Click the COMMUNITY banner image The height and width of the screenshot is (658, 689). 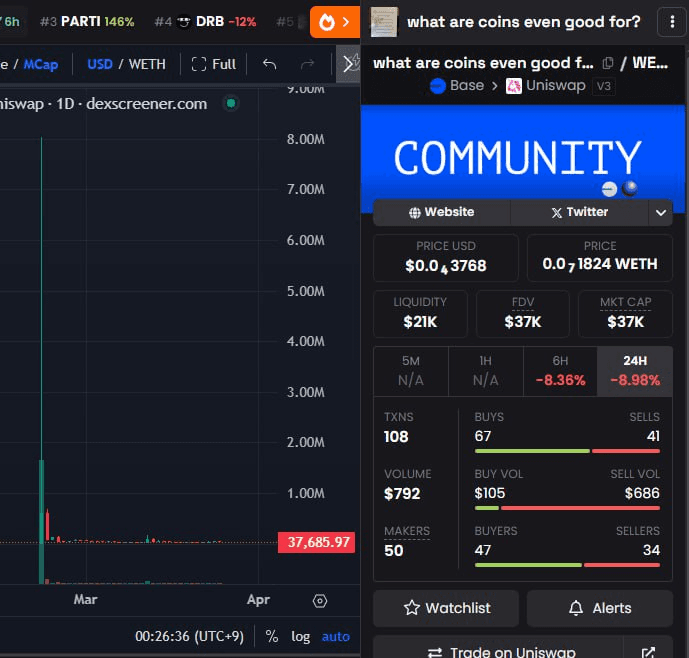(x=523, y=158)
